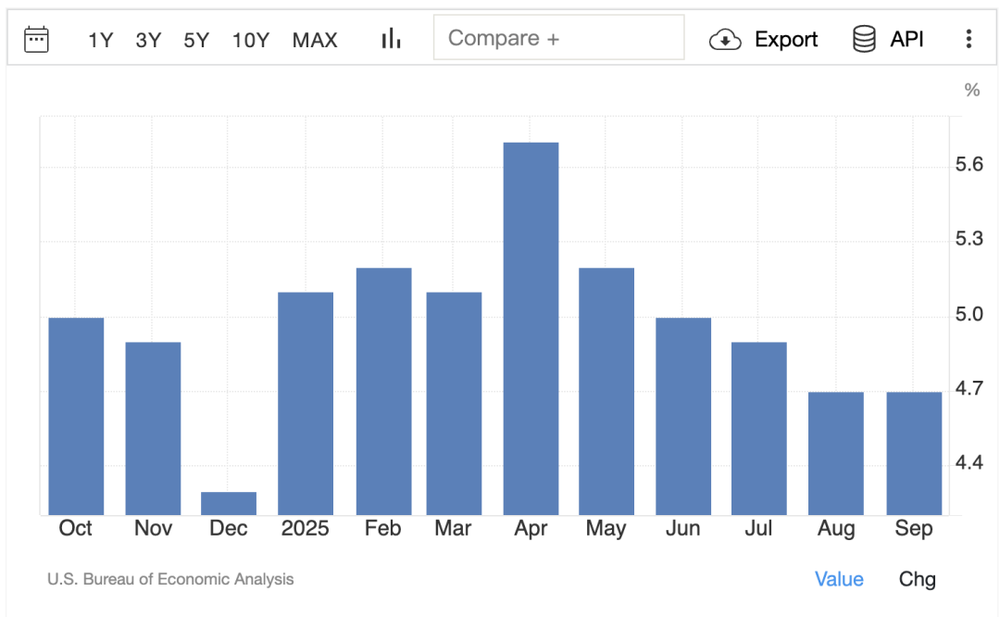Click the shortest December bar
Image resolution: width=1000 pixels, height=617 pixels.
pyautogui.click(x=229, y=503)
